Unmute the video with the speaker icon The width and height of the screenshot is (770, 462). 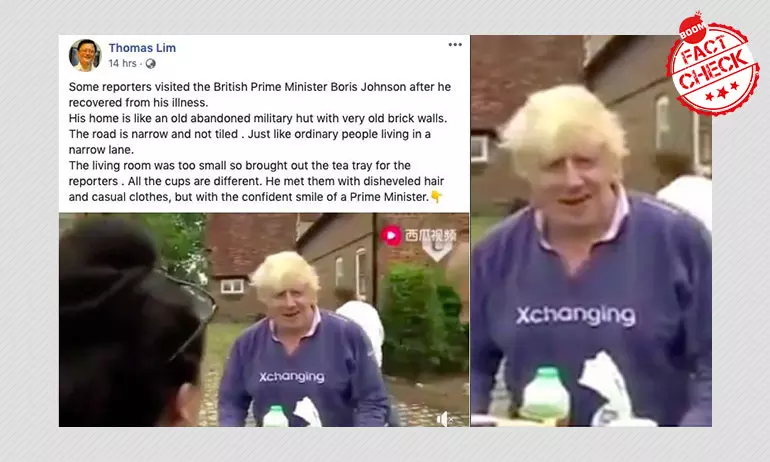pyautogui.click(x=444, y=418)
